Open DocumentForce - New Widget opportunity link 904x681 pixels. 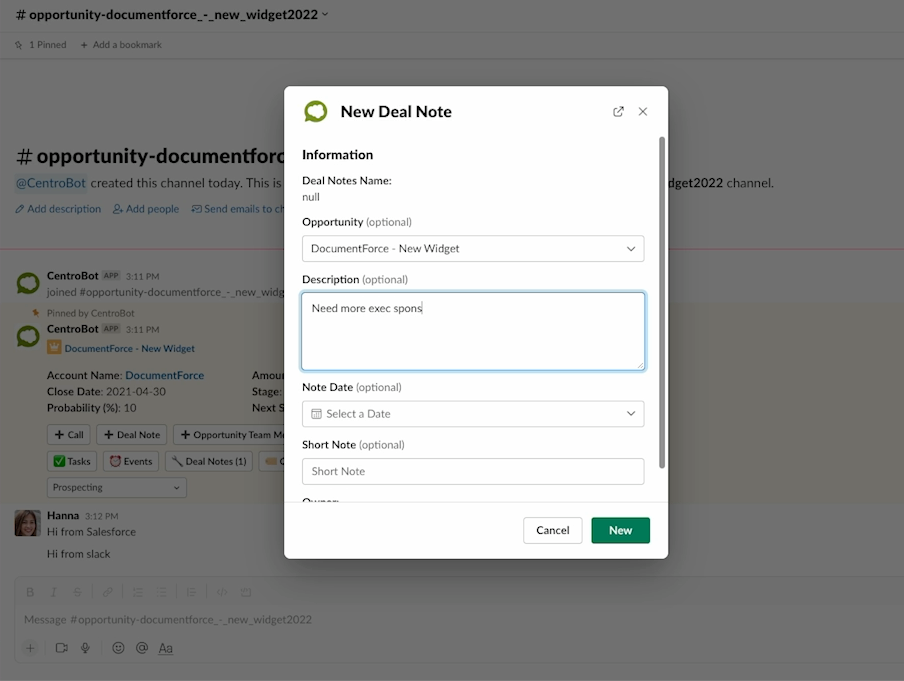pos(130,348)
